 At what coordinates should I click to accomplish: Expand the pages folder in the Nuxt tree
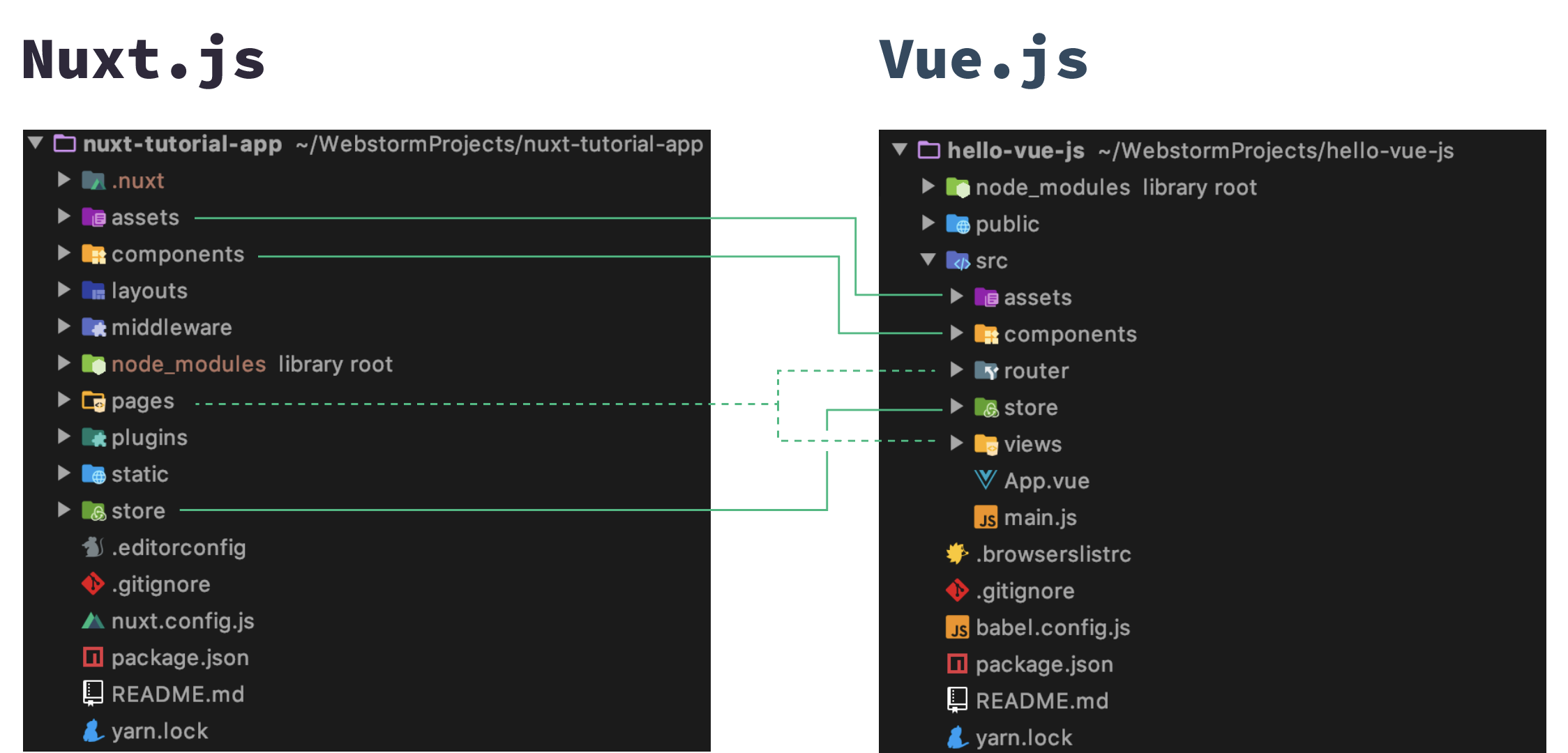[x=63, y=400]
